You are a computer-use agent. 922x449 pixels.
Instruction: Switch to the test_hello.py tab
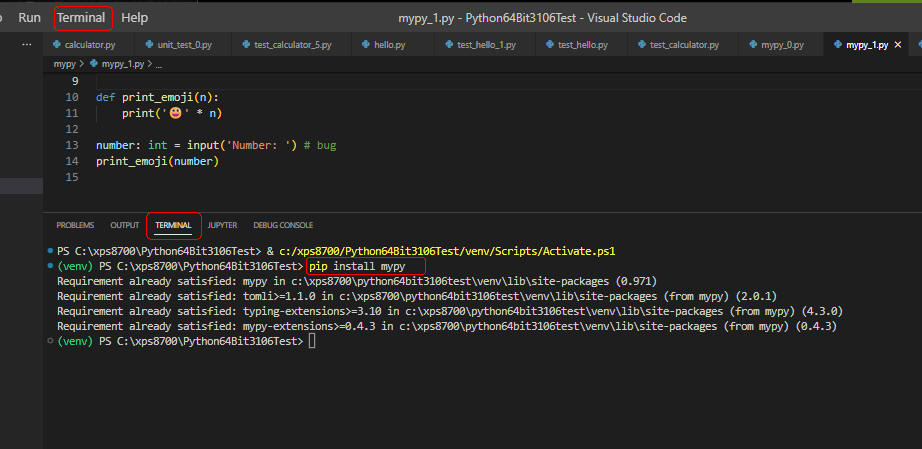click(x=583, y=45)
